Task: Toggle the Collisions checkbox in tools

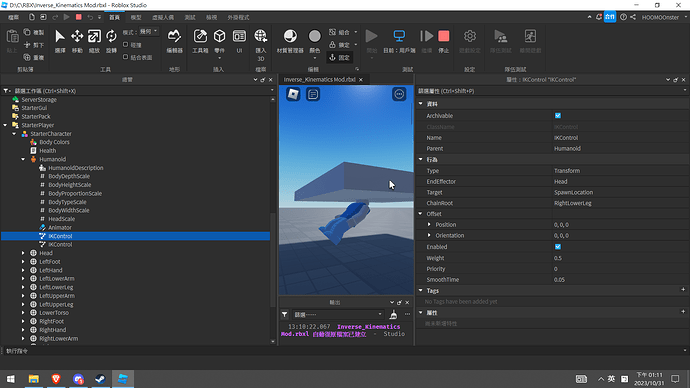Action: 125,45
